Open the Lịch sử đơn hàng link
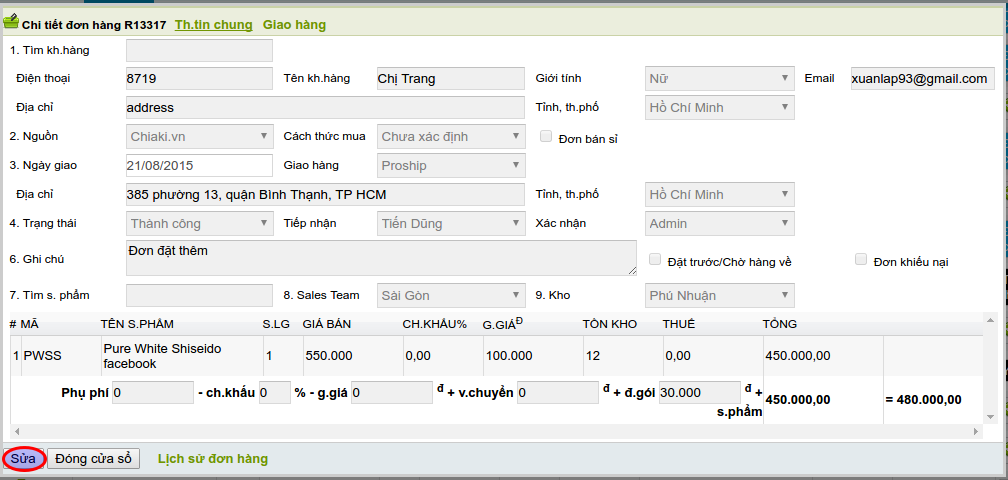 213,459
